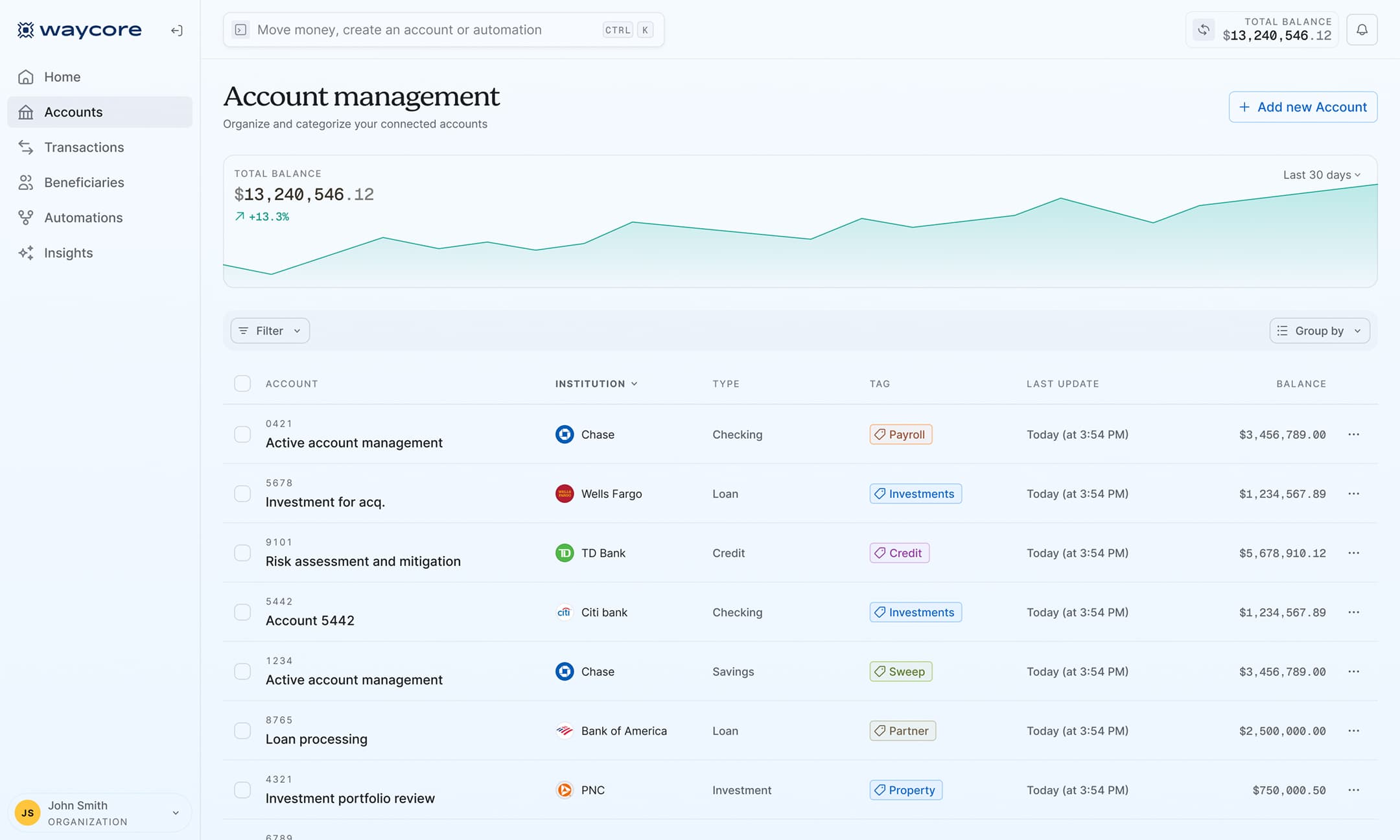The height and width of the screenshot is (840, 1400).
Task: Click the Chase bank logo on row 0421
Action: click(x=565, y=434)
